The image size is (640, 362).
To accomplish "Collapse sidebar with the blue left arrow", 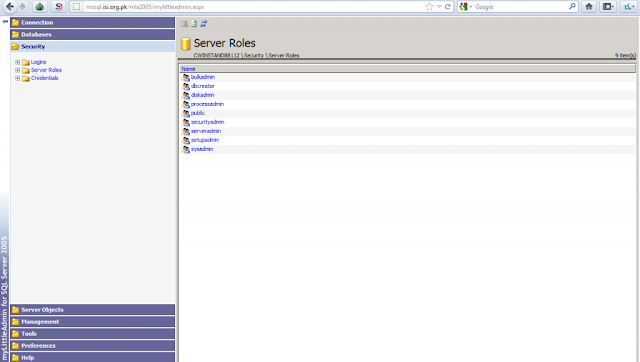I will [x=5, y=22].
